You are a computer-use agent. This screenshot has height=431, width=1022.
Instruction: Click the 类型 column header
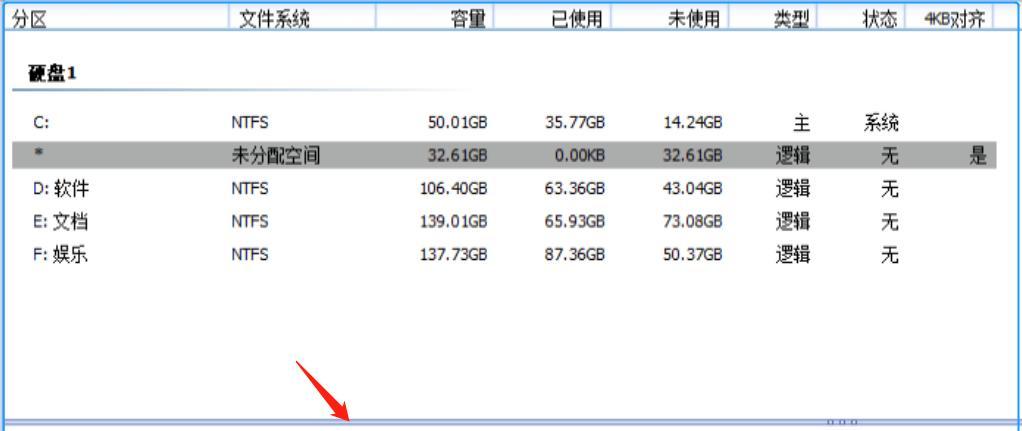(773, 19)
